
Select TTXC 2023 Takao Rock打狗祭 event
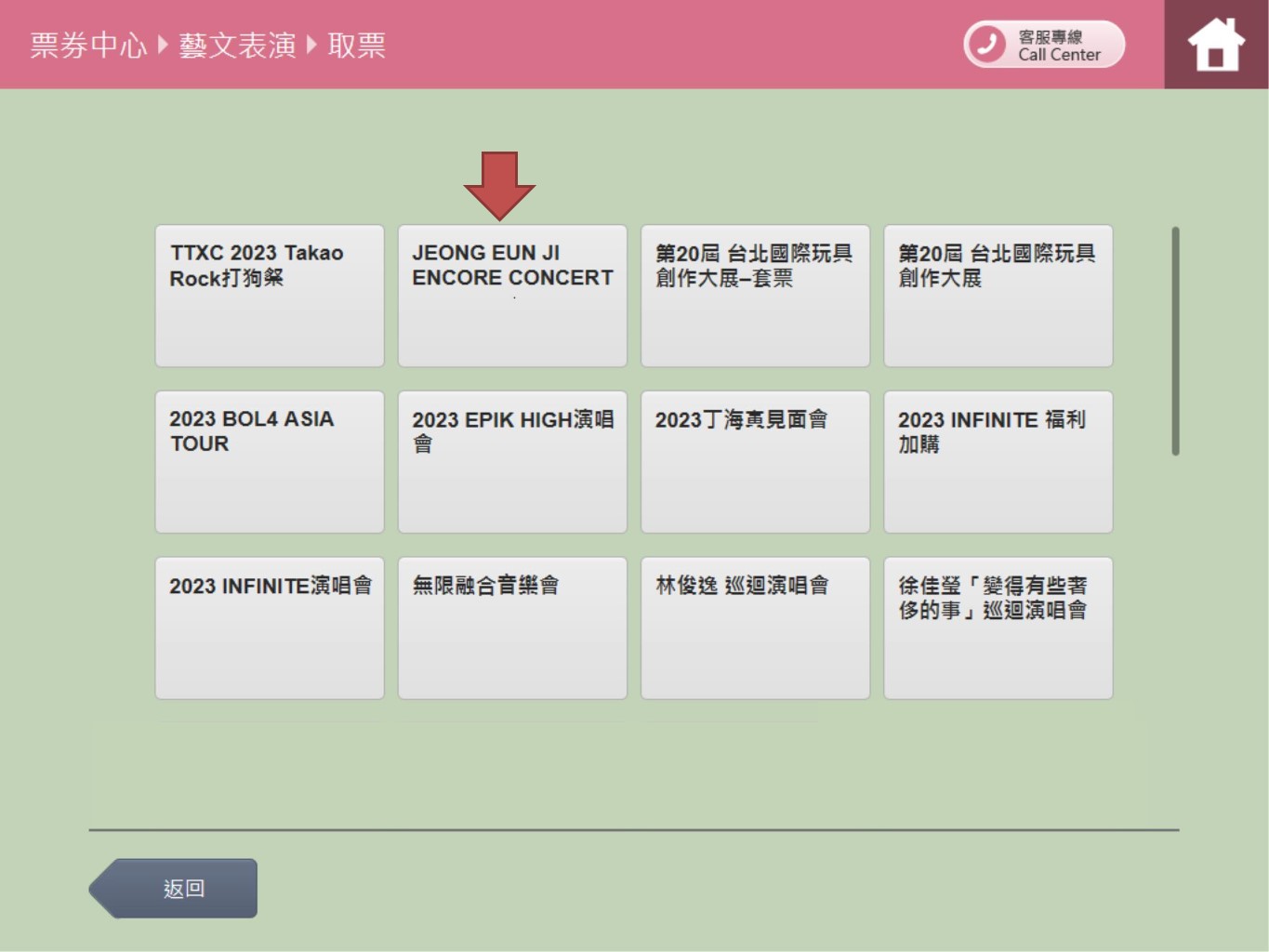[270, 296]
